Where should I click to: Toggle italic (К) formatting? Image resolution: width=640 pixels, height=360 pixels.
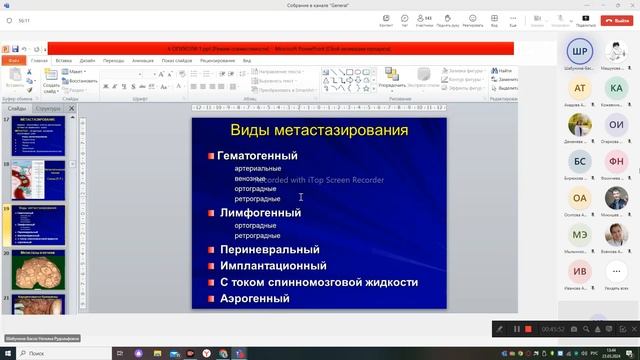click(115, 87)
